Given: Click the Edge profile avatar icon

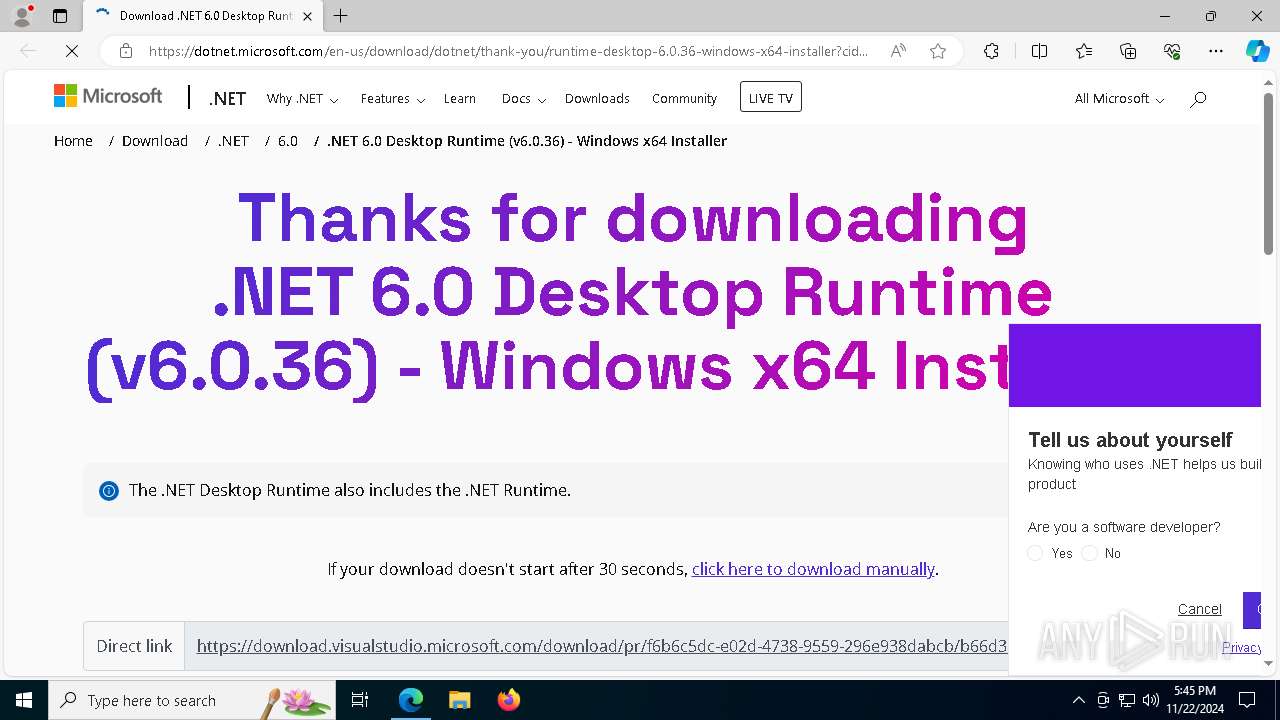Looking at the screenshot, I should pyautogui.click(x=21, y=16).
